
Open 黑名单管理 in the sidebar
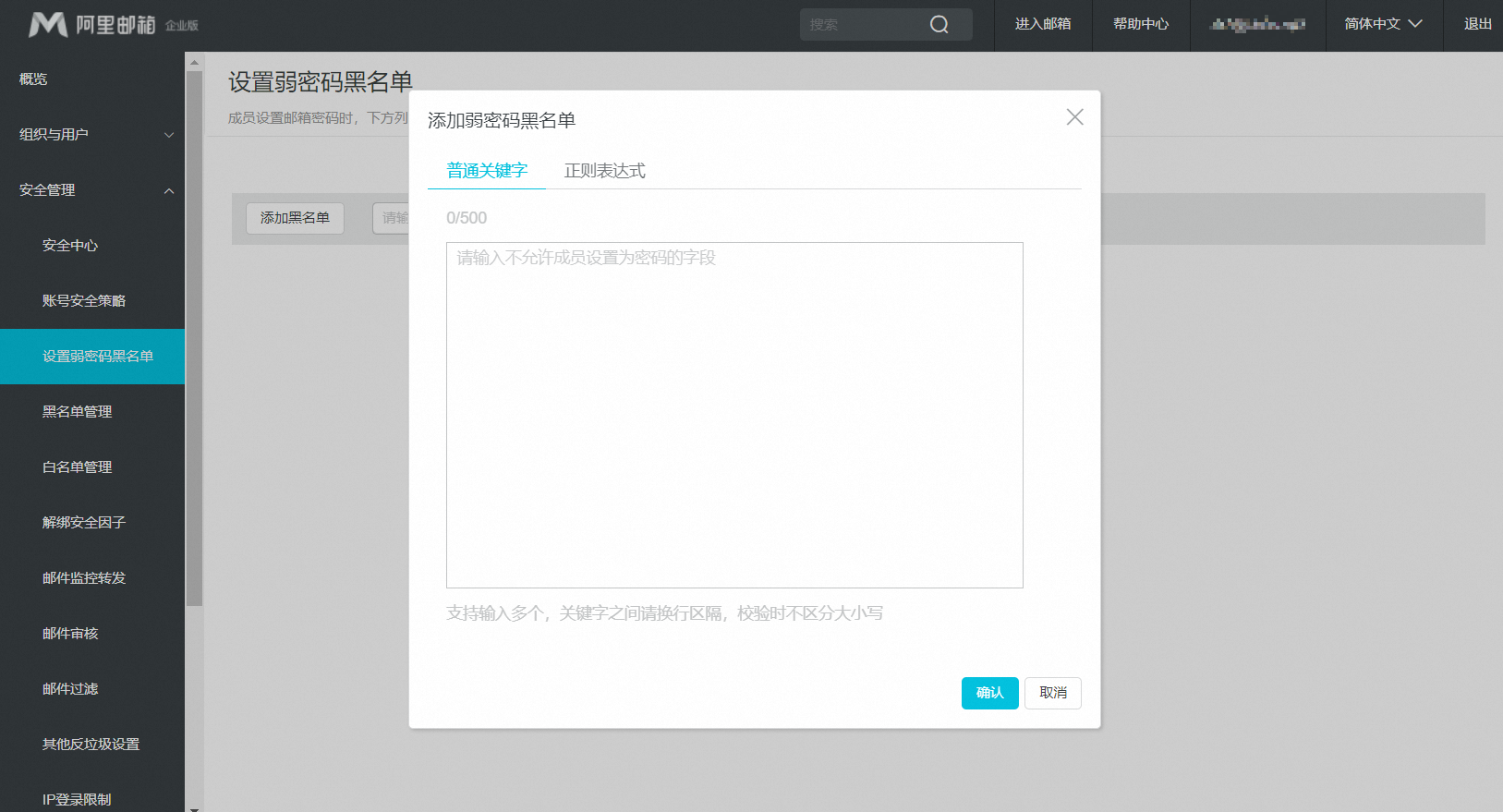(78, 412)
